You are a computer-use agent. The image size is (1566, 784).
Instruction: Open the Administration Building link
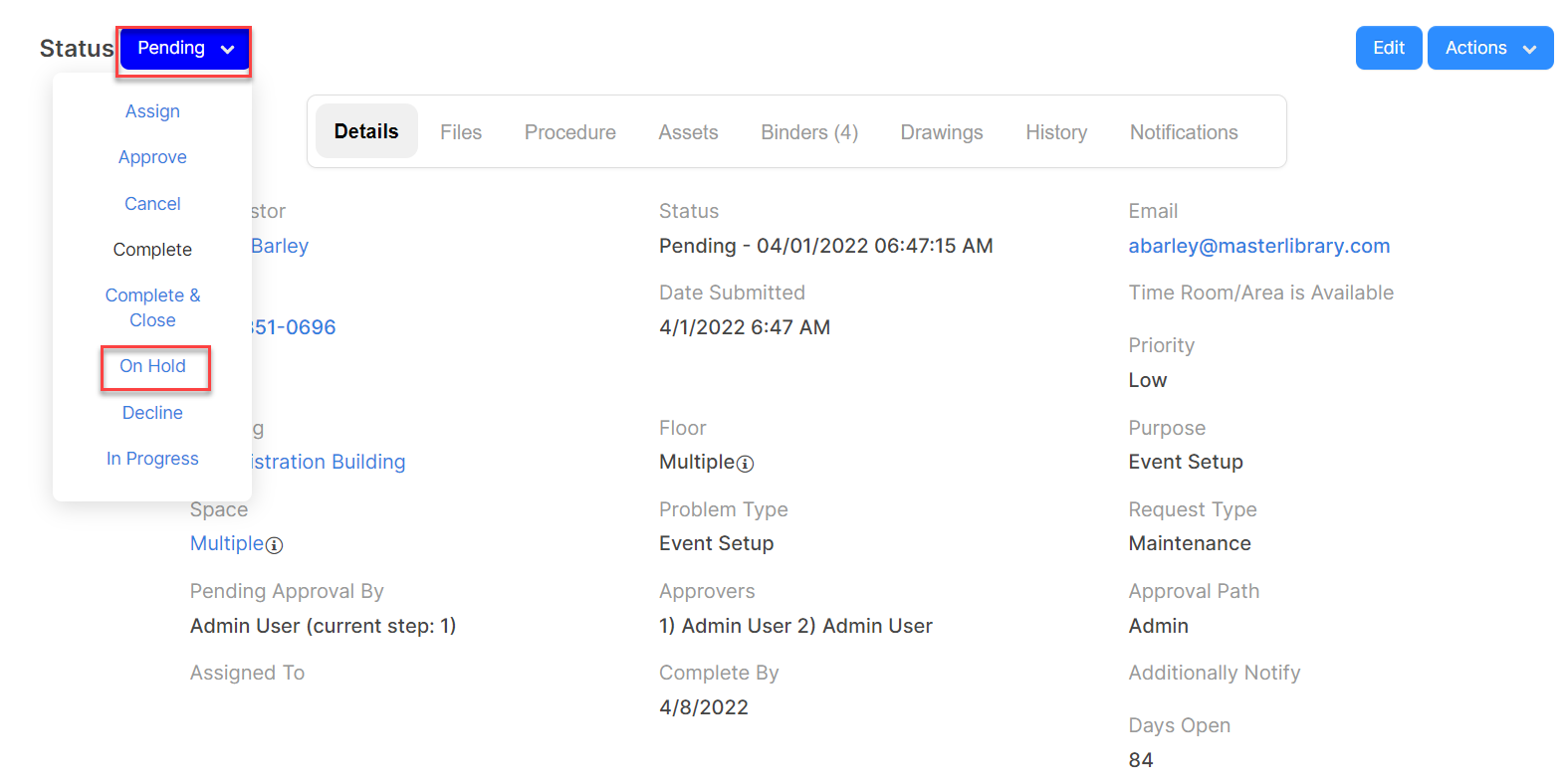tap(328, 462)
